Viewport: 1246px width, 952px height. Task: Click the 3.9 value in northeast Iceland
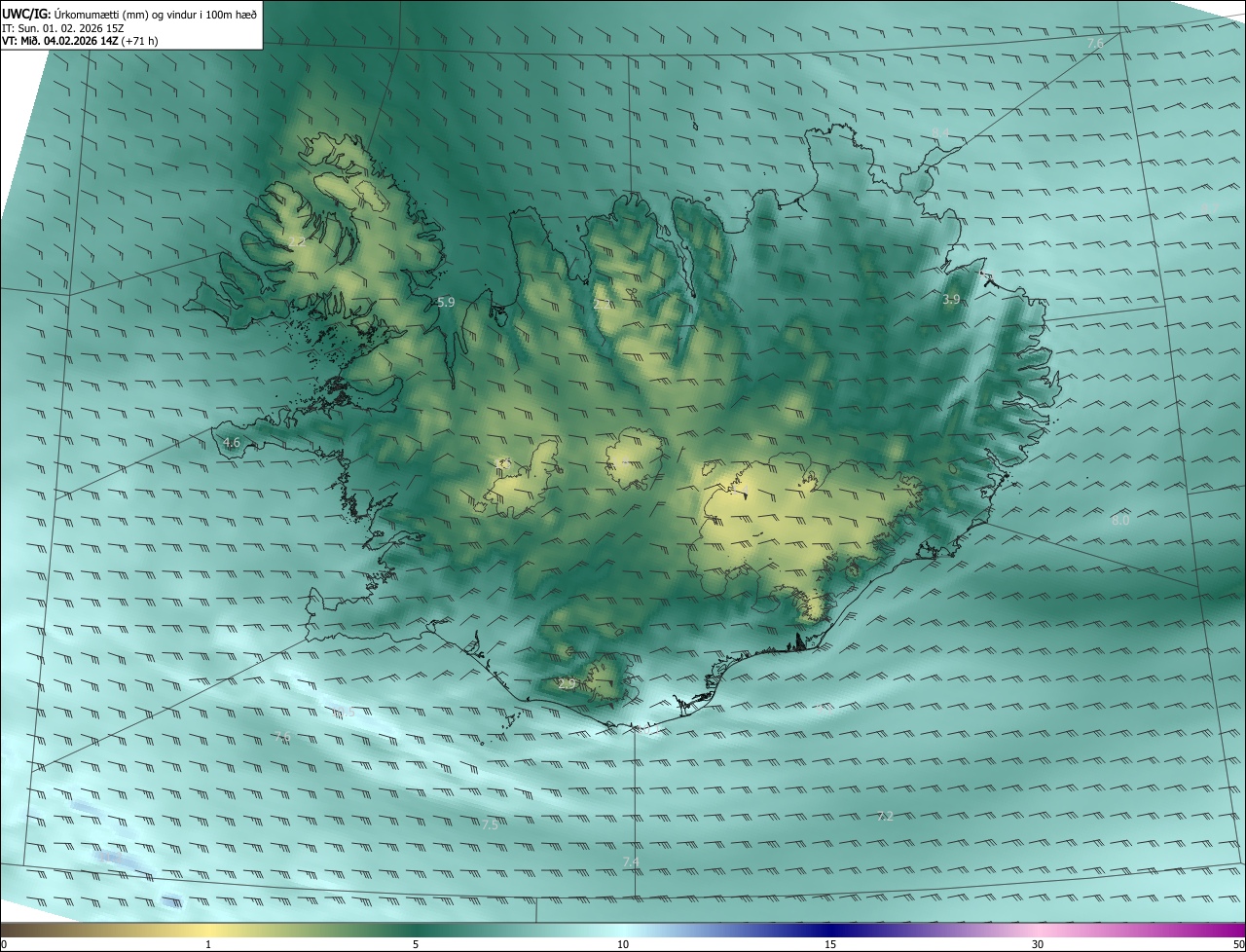[951, 300]
